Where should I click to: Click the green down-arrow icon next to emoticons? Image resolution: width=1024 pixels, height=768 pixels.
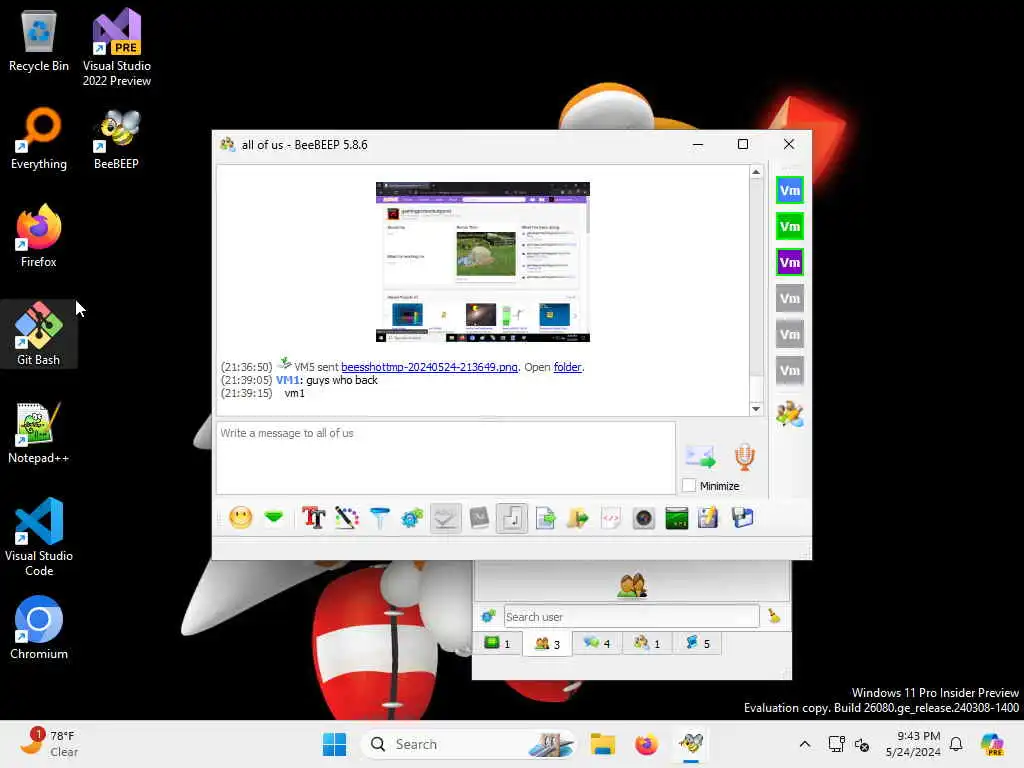274,518
